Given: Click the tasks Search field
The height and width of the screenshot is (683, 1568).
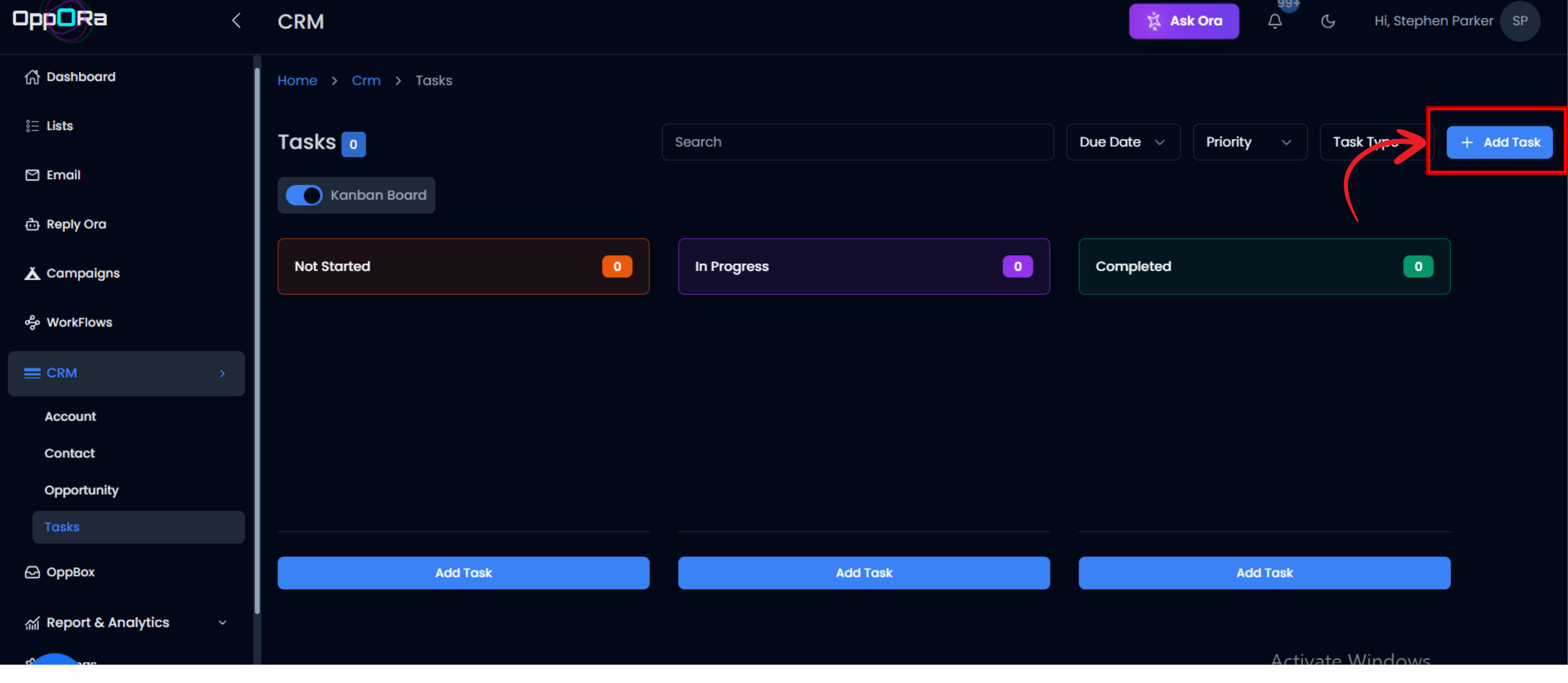Looking at the screenshot, I should [x=857, y=142].
